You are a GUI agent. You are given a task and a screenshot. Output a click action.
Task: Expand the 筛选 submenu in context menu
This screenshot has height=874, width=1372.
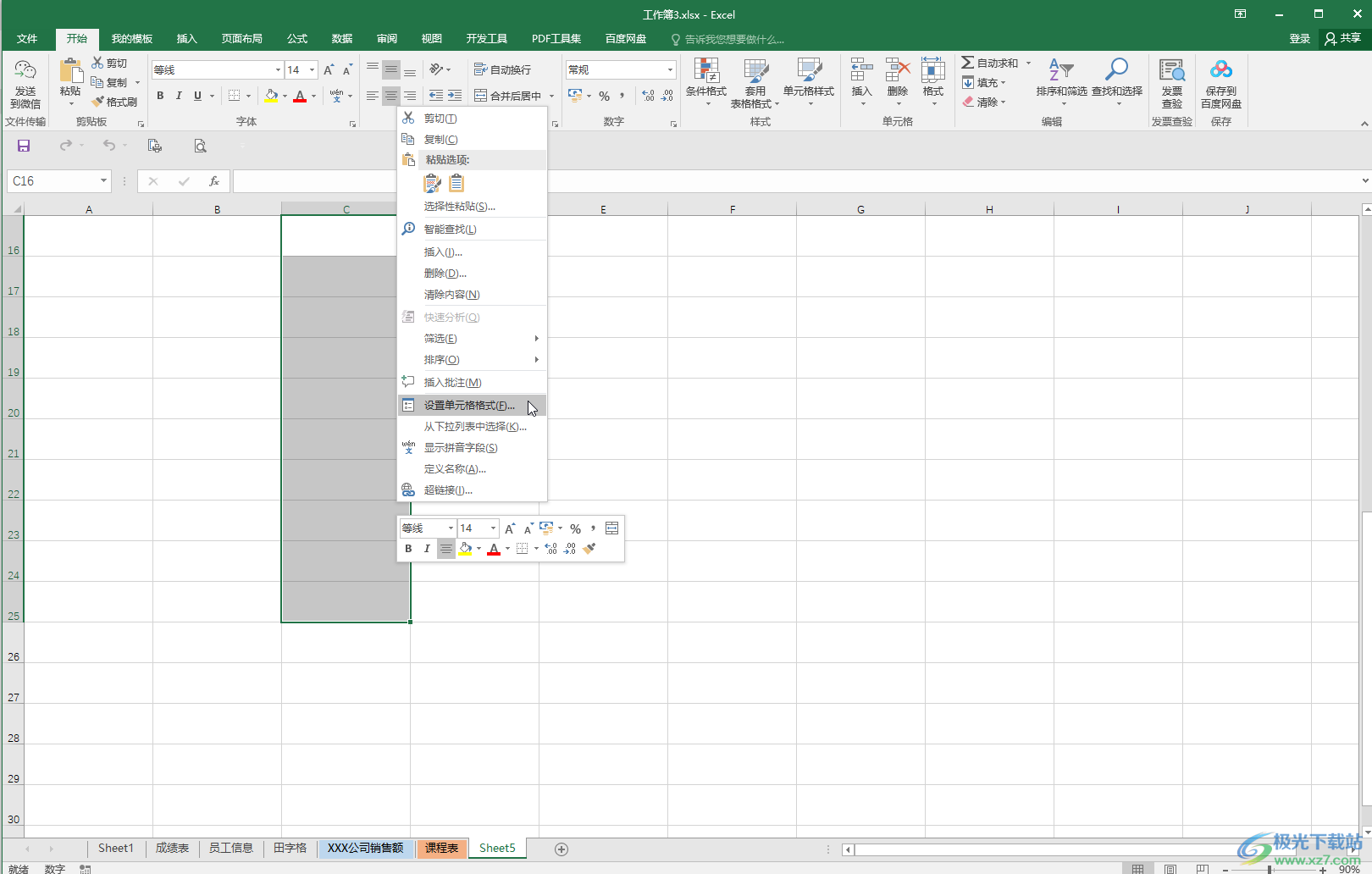(473, 339)
